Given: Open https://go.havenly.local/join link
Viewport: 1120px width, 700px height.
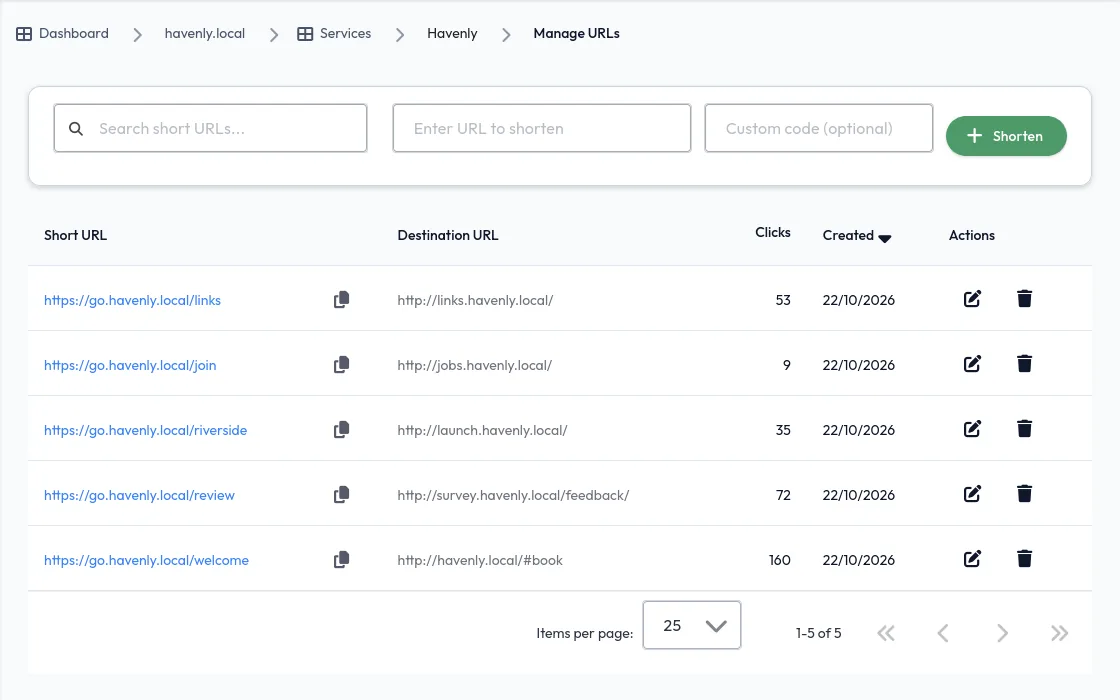Looking at the screenshot, I should [130, 365].
